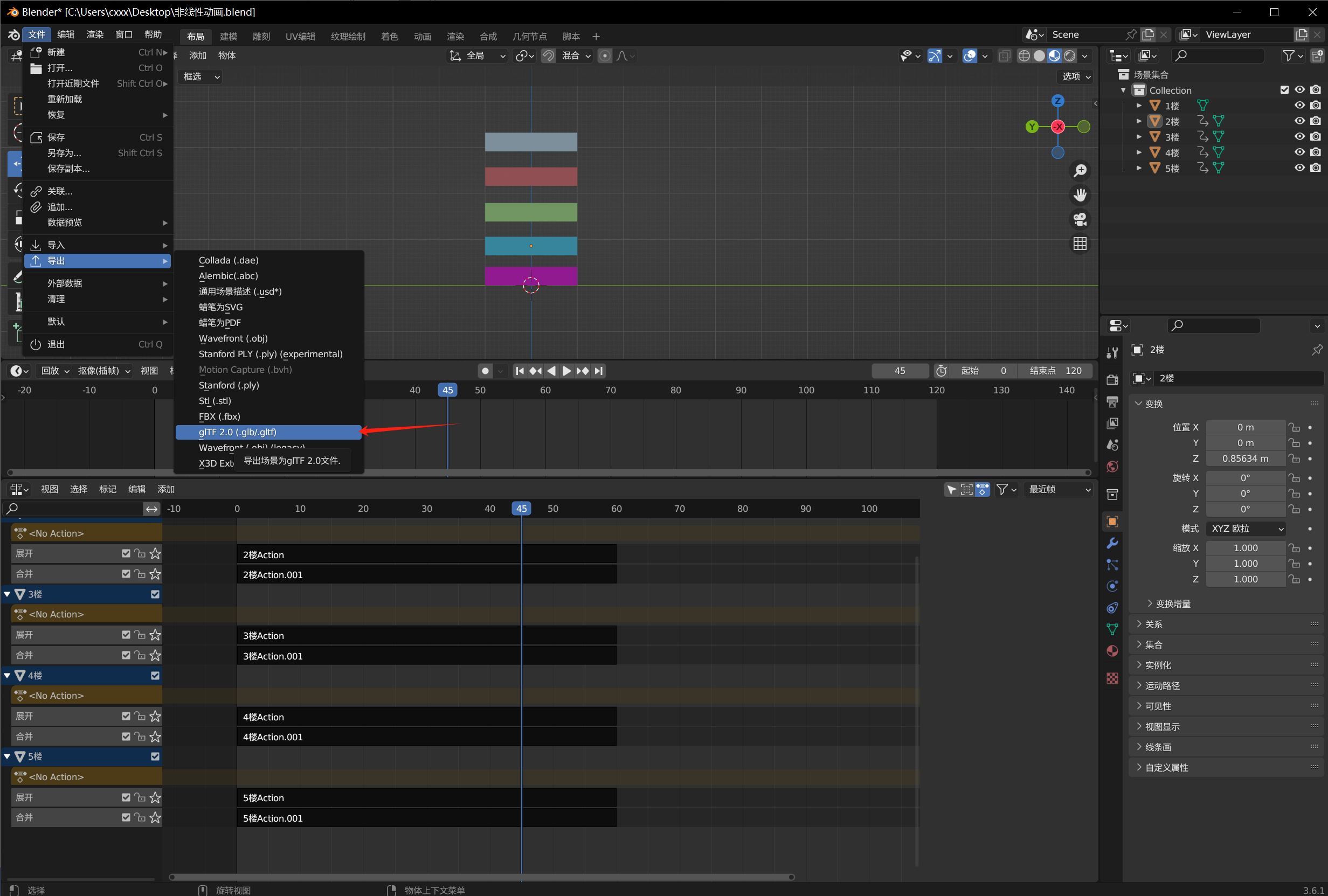Click the 位置 Z 0.85634 m field
Image resolution: width=1328 pixels, height=896 pixels.
1244,459
